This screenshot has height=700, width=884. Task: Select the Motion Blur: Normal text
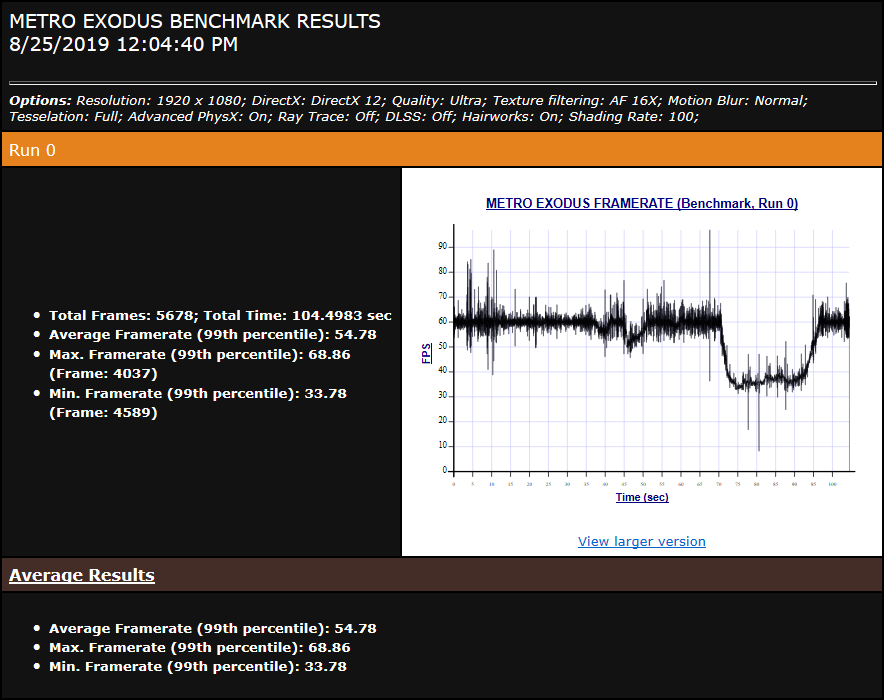(738, 101)
